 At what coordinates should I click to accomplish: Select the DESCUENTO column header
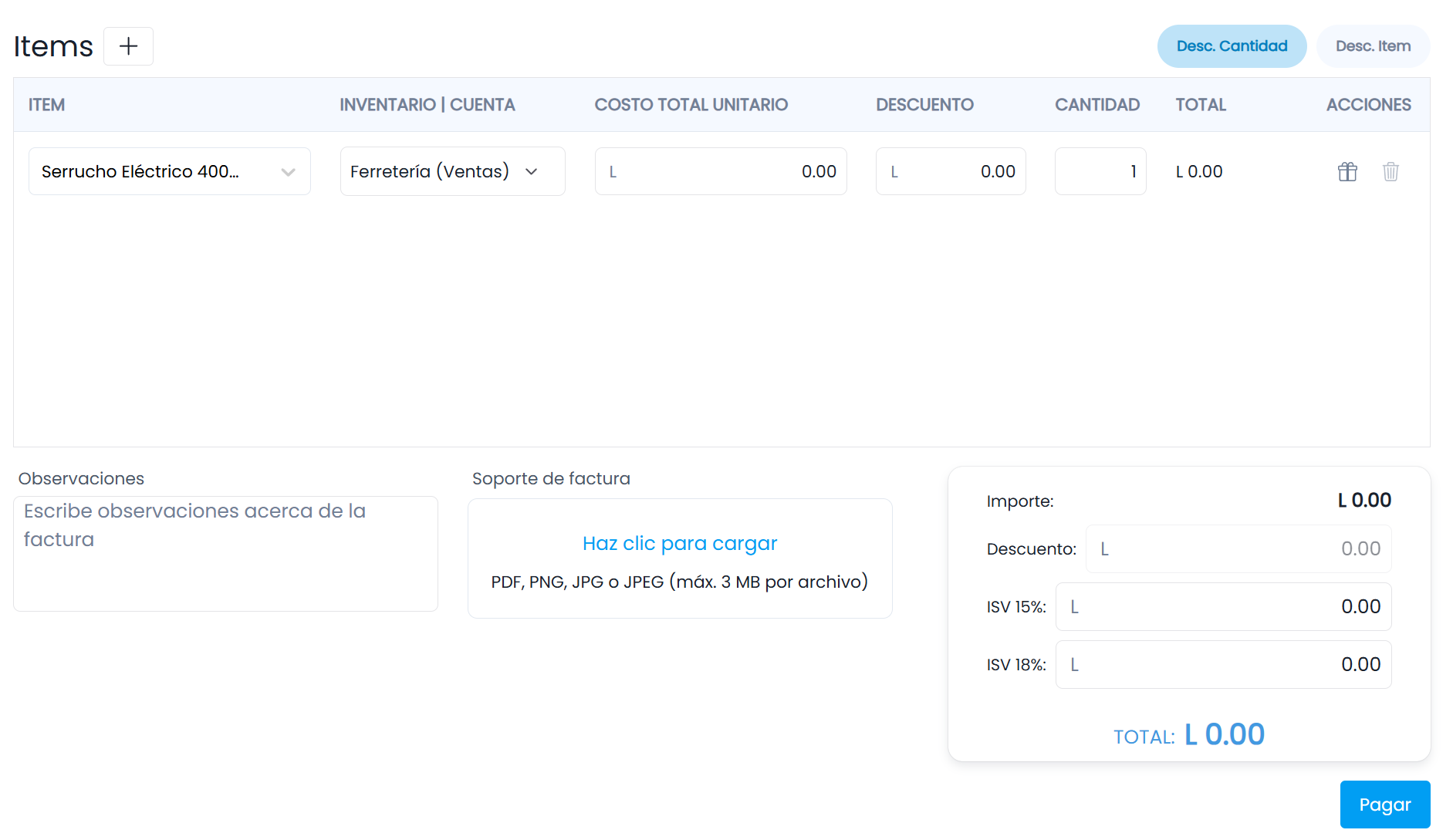pyautogui.click(x=924, y=105)
